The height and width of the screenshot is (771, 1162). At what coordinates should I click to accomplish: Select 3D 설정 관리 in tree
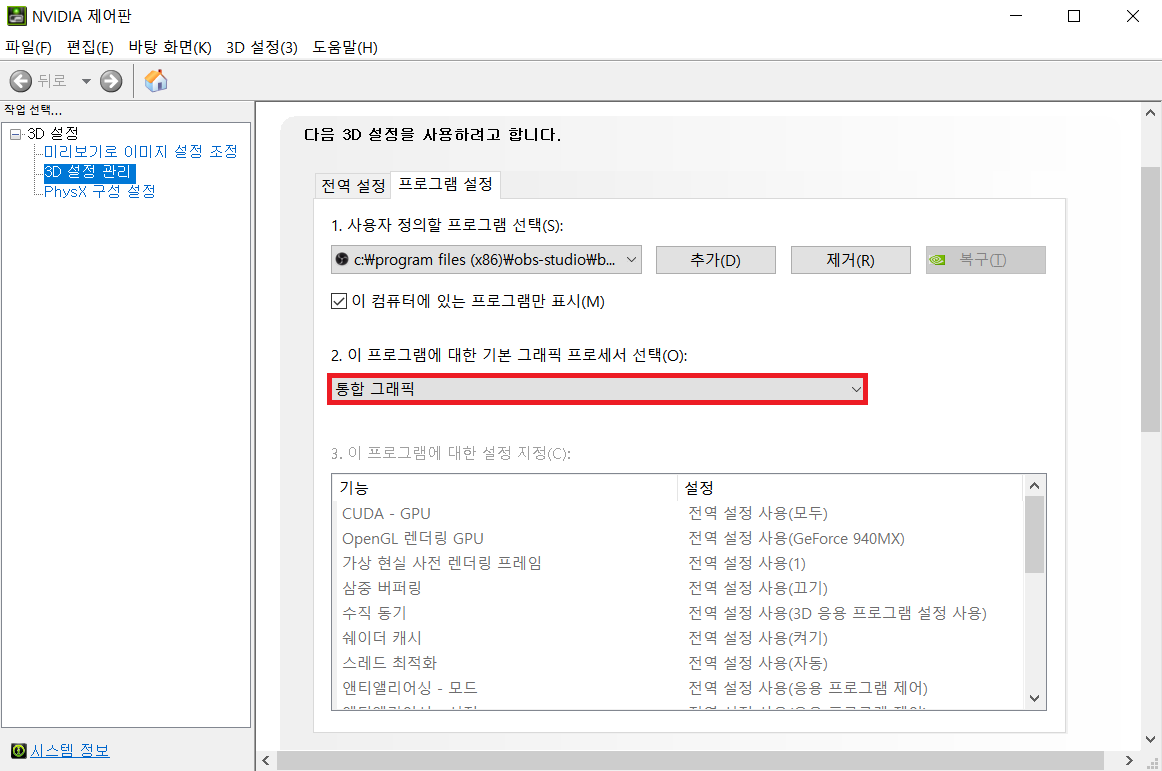[89, 171]
